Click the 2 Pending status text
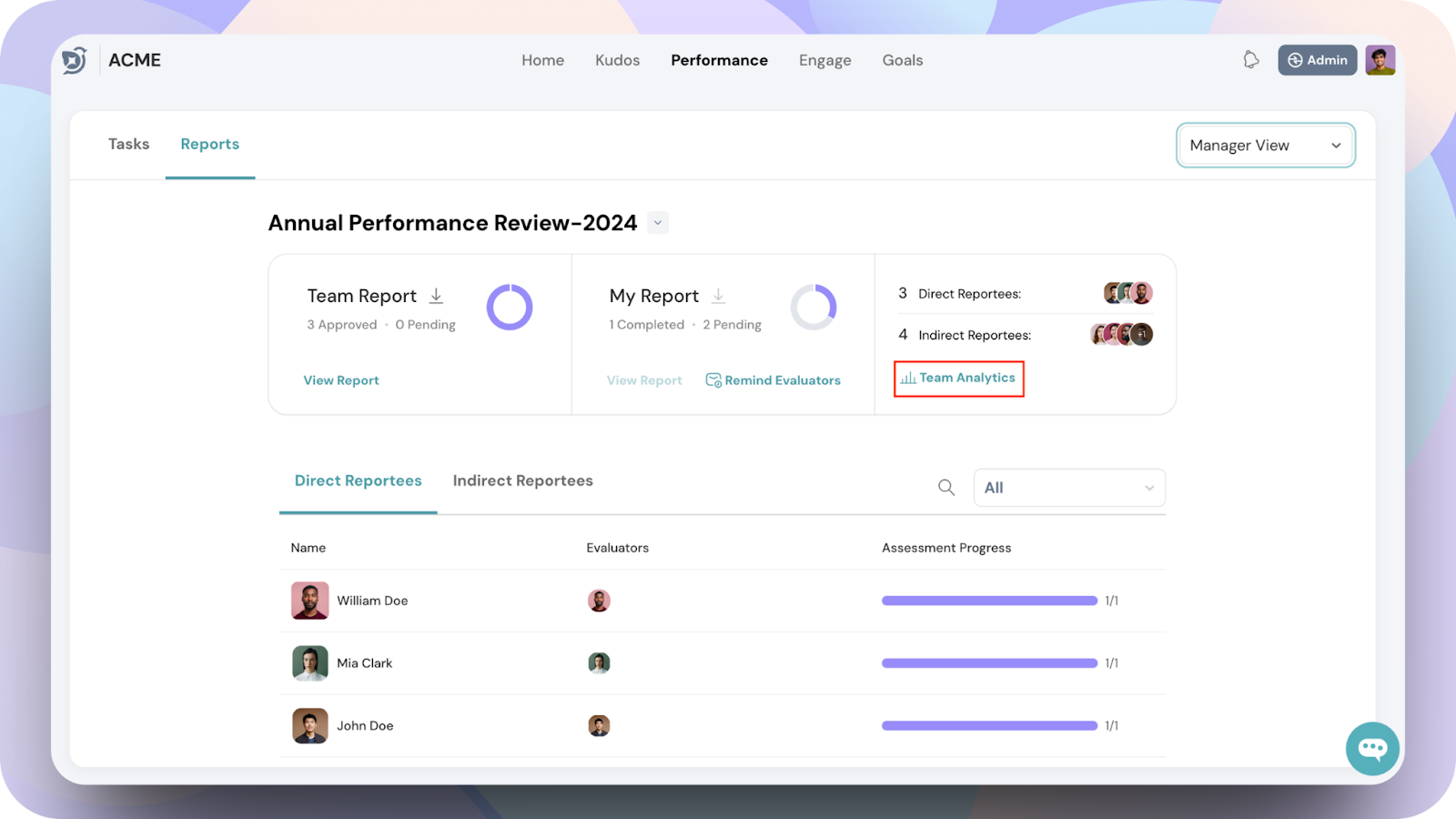This screenshot has width=1456, height=819. (x=733, y=325)
